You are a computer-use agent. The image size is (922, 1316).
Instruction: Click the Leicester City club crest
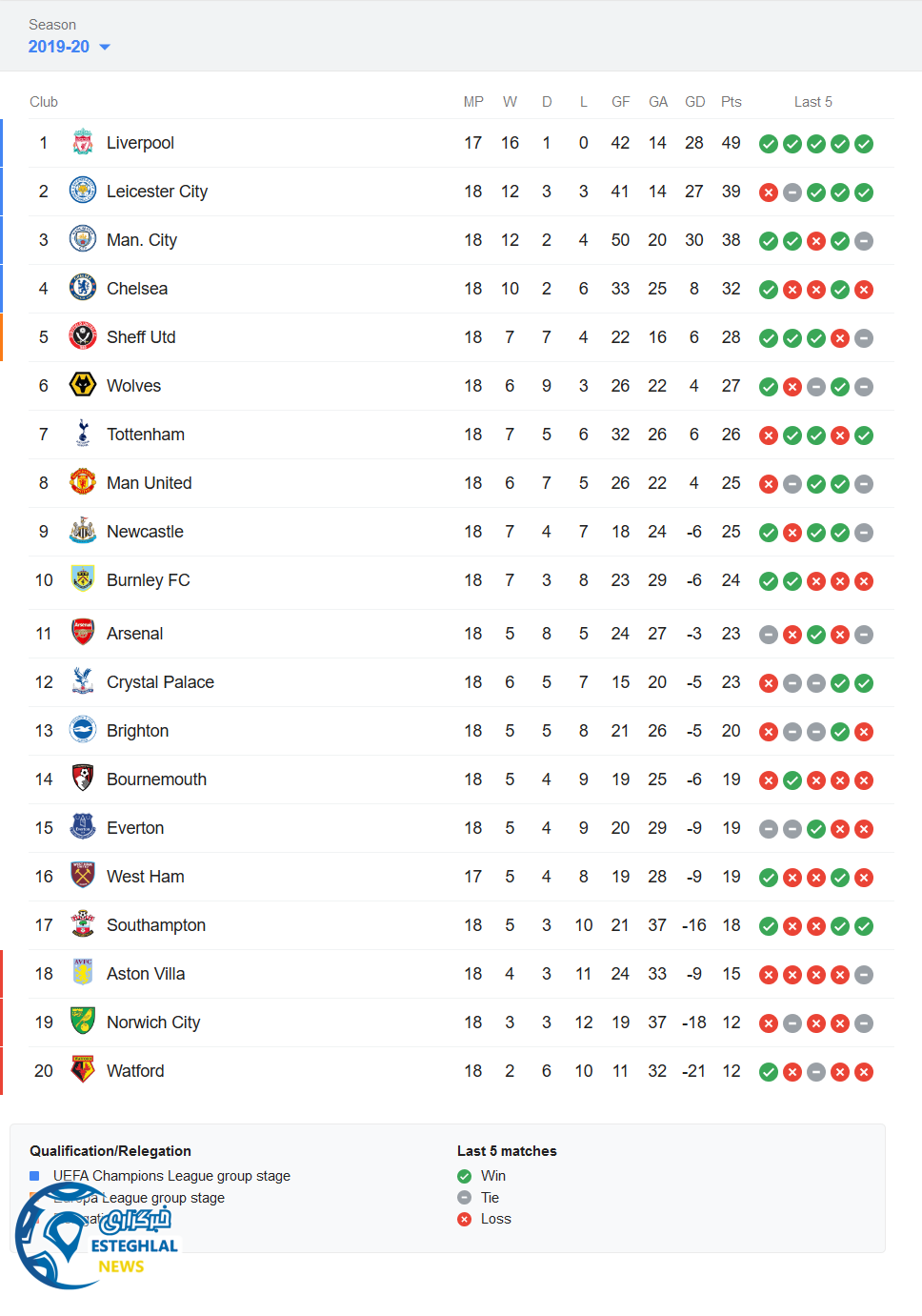tap(83, 192)
